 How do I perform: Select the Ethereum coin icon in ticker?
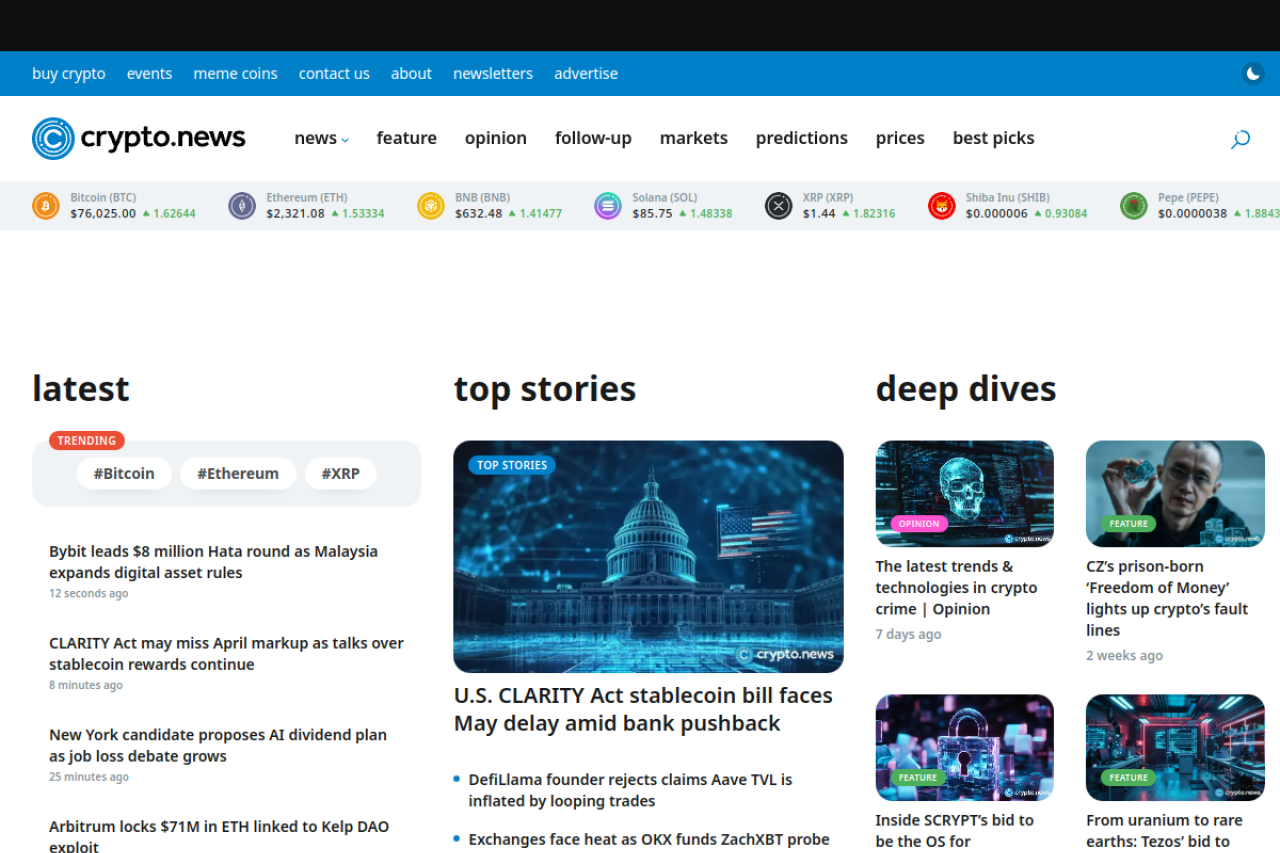[242, 206]
